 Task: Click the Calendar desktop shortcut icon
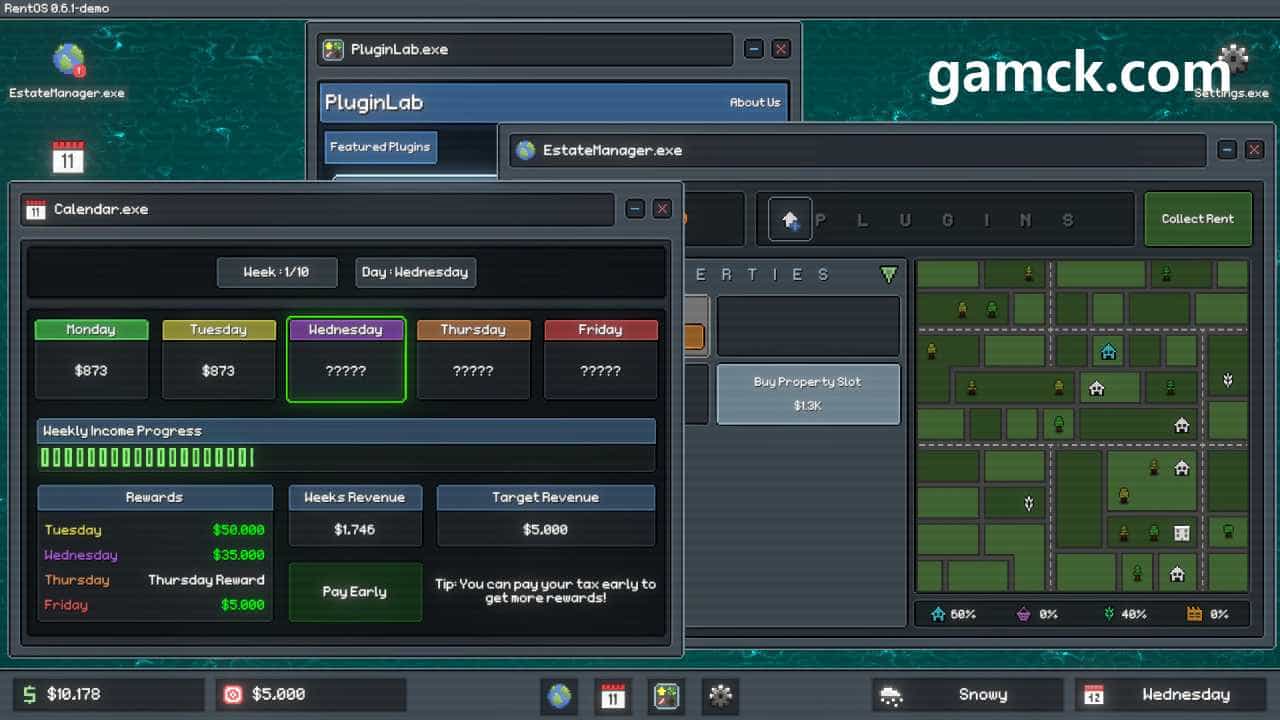pos(68,157)
